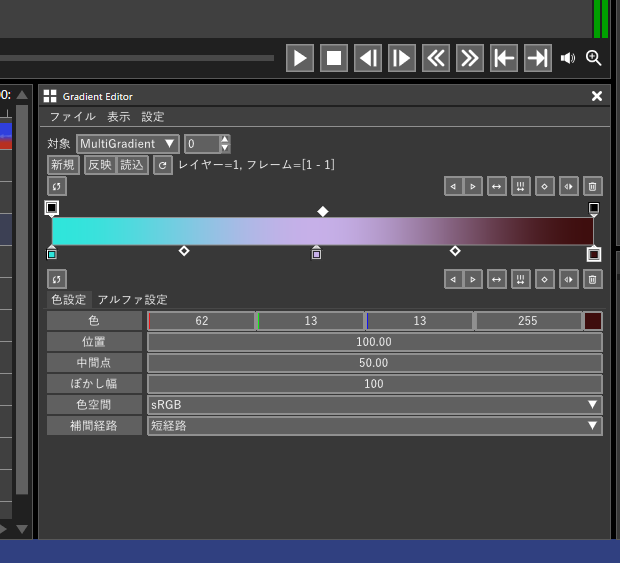Start playback with the play button
Viewport: 620px width, 563px height.
[300, 58]
